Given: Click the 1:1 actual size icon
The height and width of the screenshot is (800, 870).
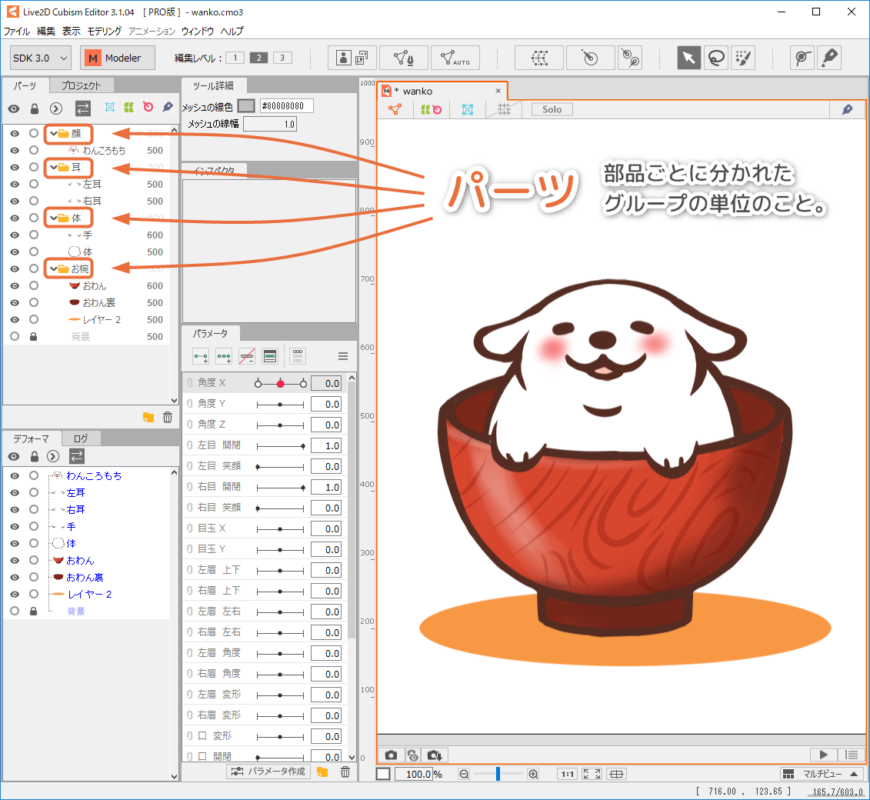Looking at the screenshot, I should [x=567, y=774].
